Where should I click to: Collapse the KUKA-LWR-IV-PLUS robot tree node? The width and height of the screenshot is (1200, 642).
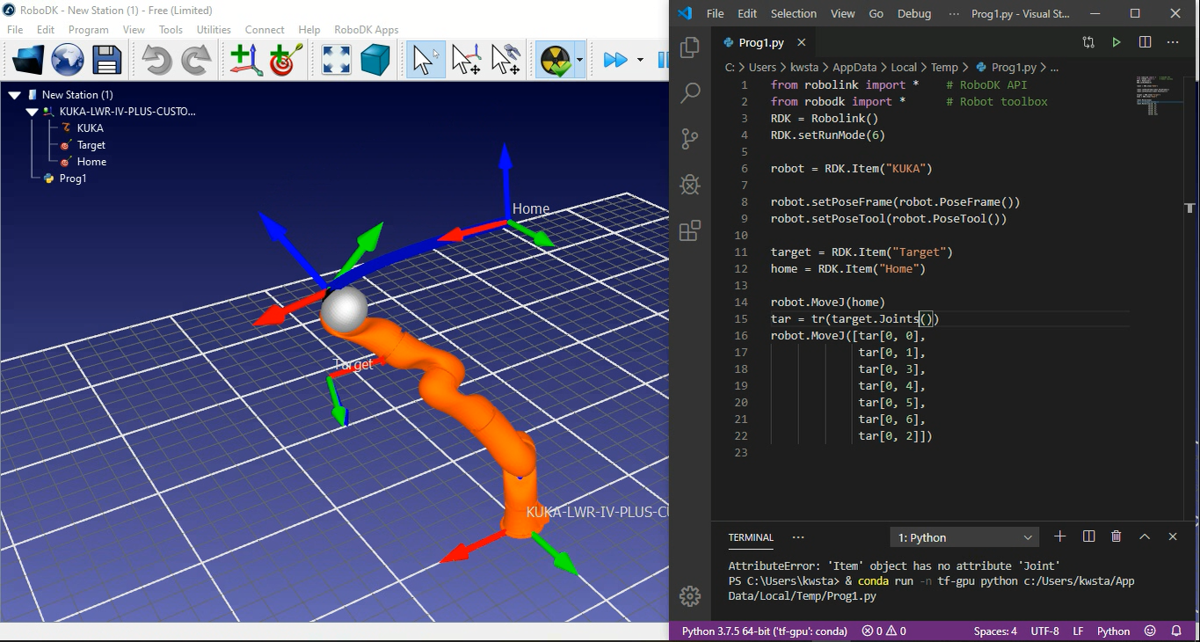tap(32, 112)
